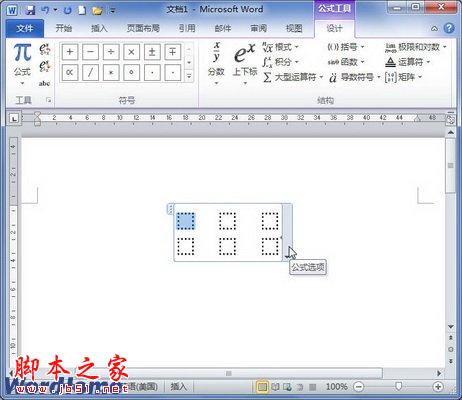Viewport: 462px width, 400px height.
Task: Open the 运算符 (Operator) dropdown
Action: [408, 62]
